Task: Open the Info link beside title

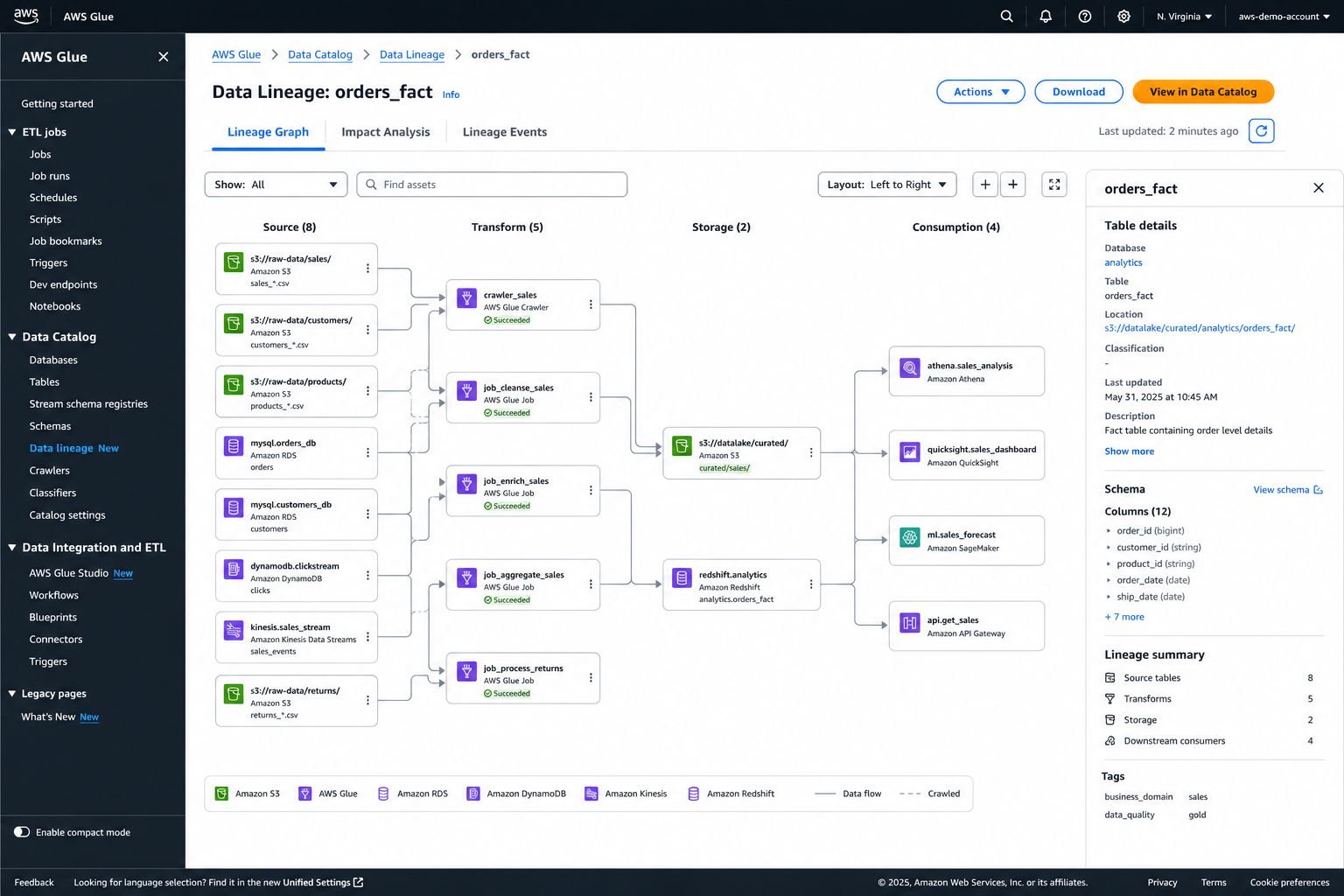Action: (451, 94)
